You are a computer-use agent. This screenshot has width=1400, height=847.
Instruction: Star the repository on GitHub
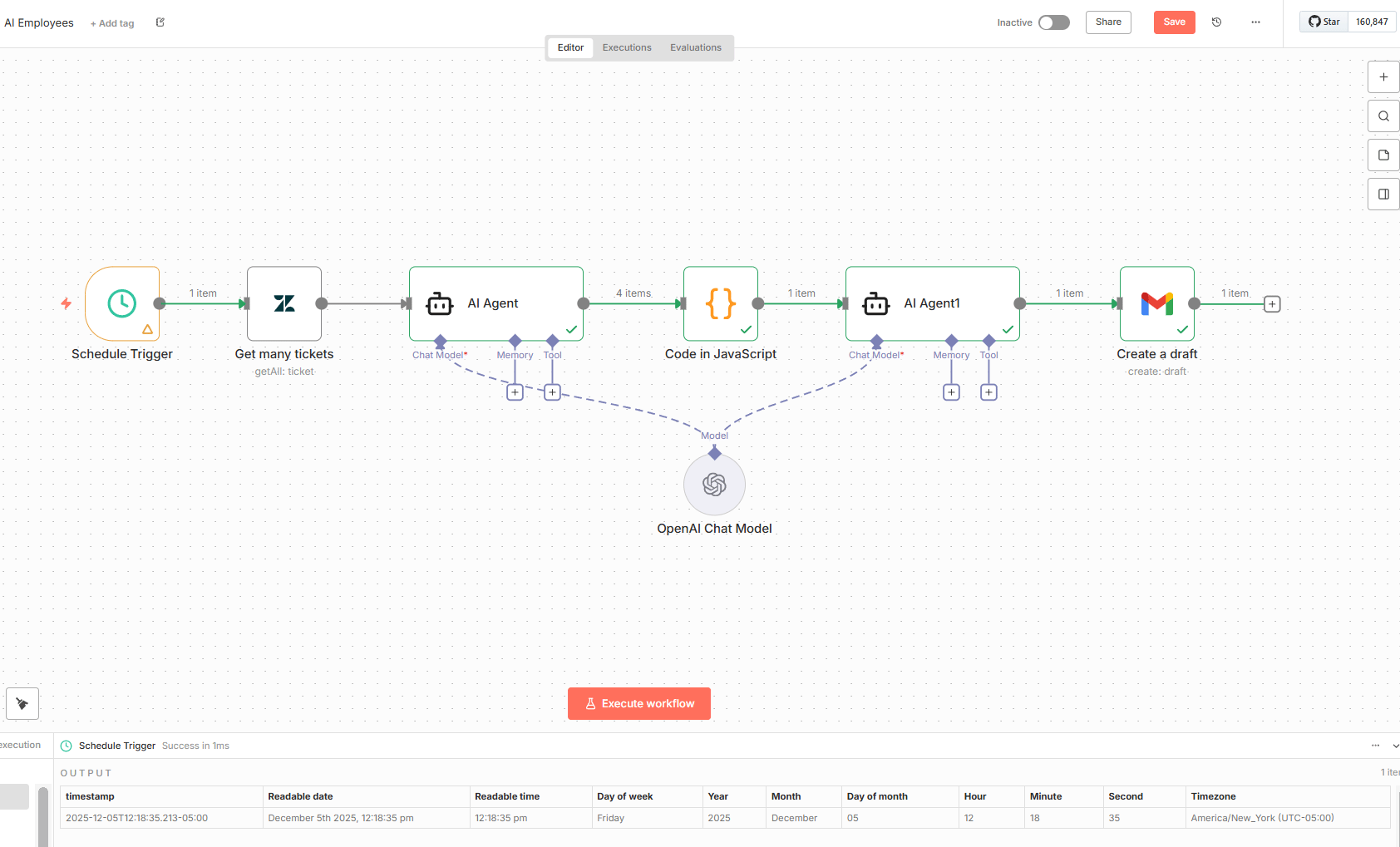tap(1323, 22)
